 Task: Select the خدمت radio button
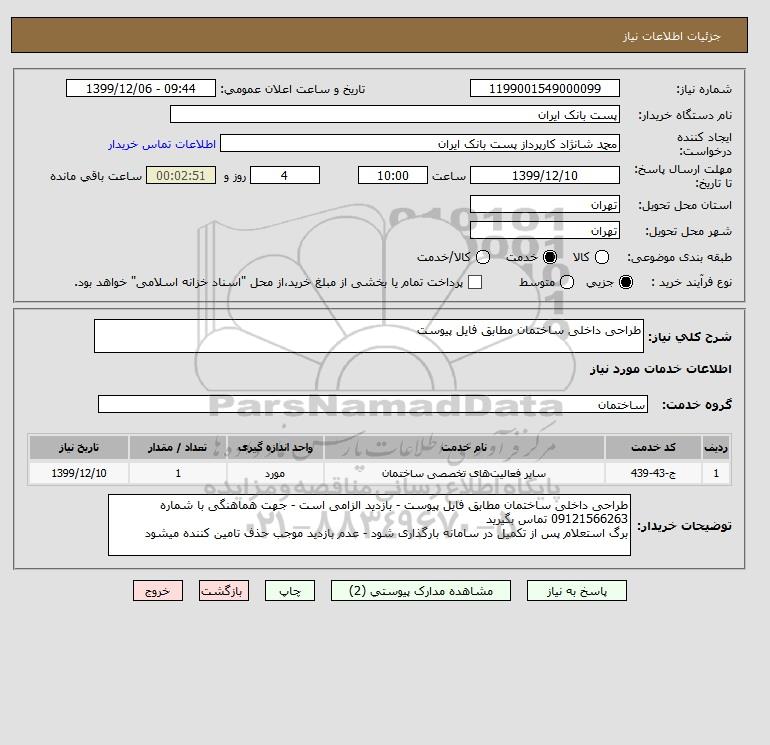click(550, 257)
